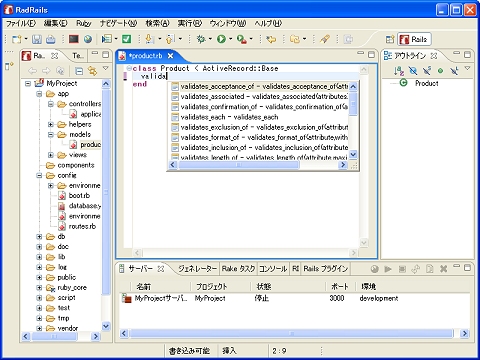Click the Save disk icon in toolbar
Screen dimensions: 480x360
pos(37,39)
